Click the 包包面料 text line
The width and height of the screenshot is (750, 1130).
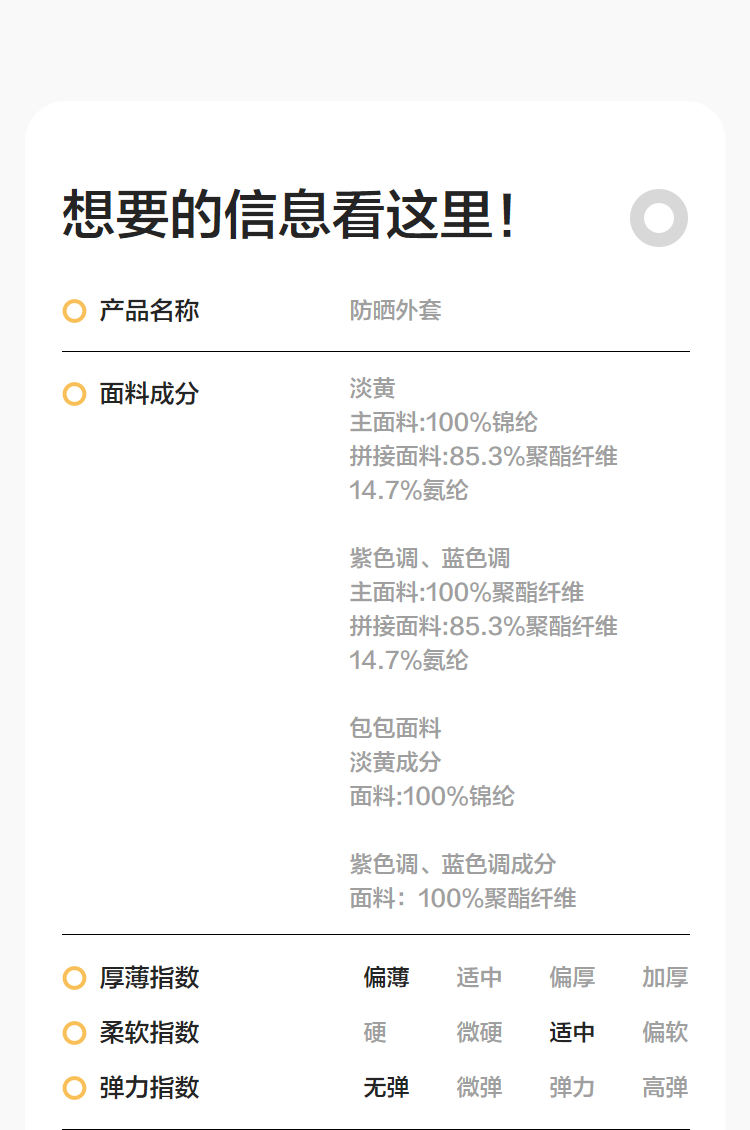point(395,728)
